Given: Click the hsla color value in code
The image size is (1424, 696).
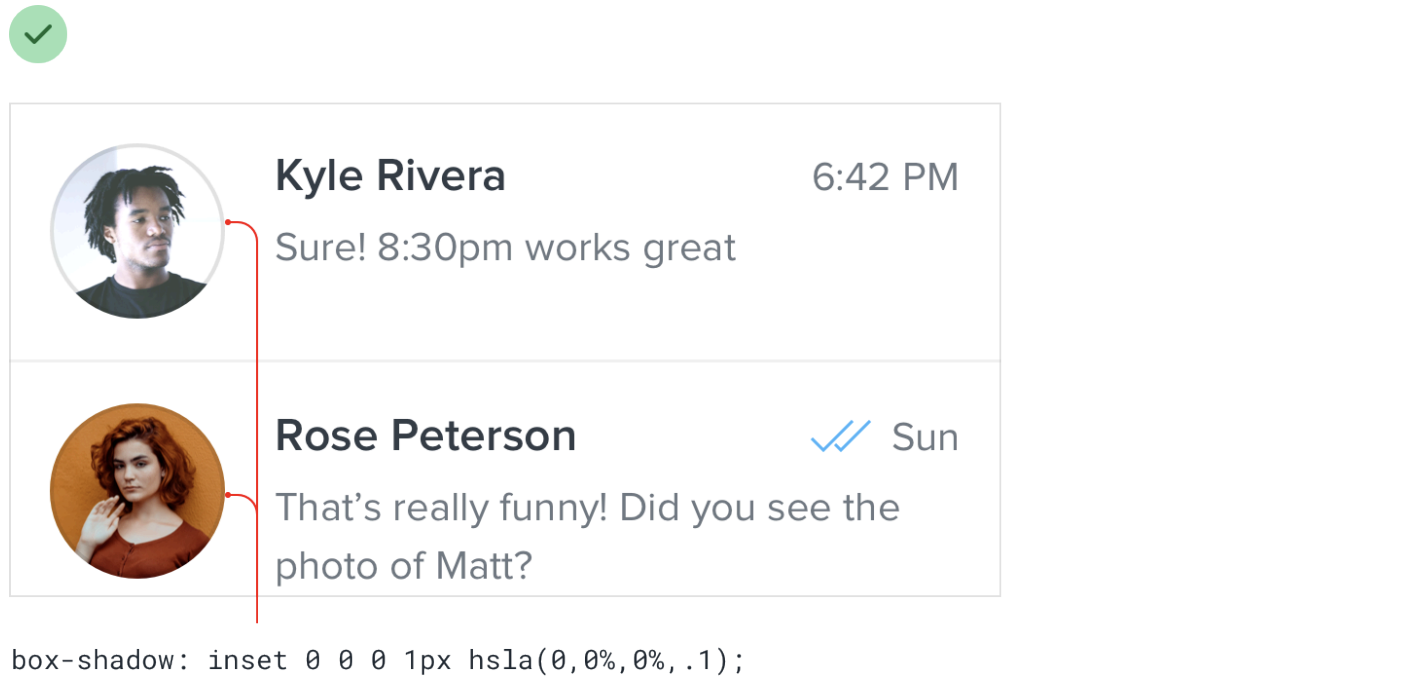Looking at the screenshot, I should point(609,661).
